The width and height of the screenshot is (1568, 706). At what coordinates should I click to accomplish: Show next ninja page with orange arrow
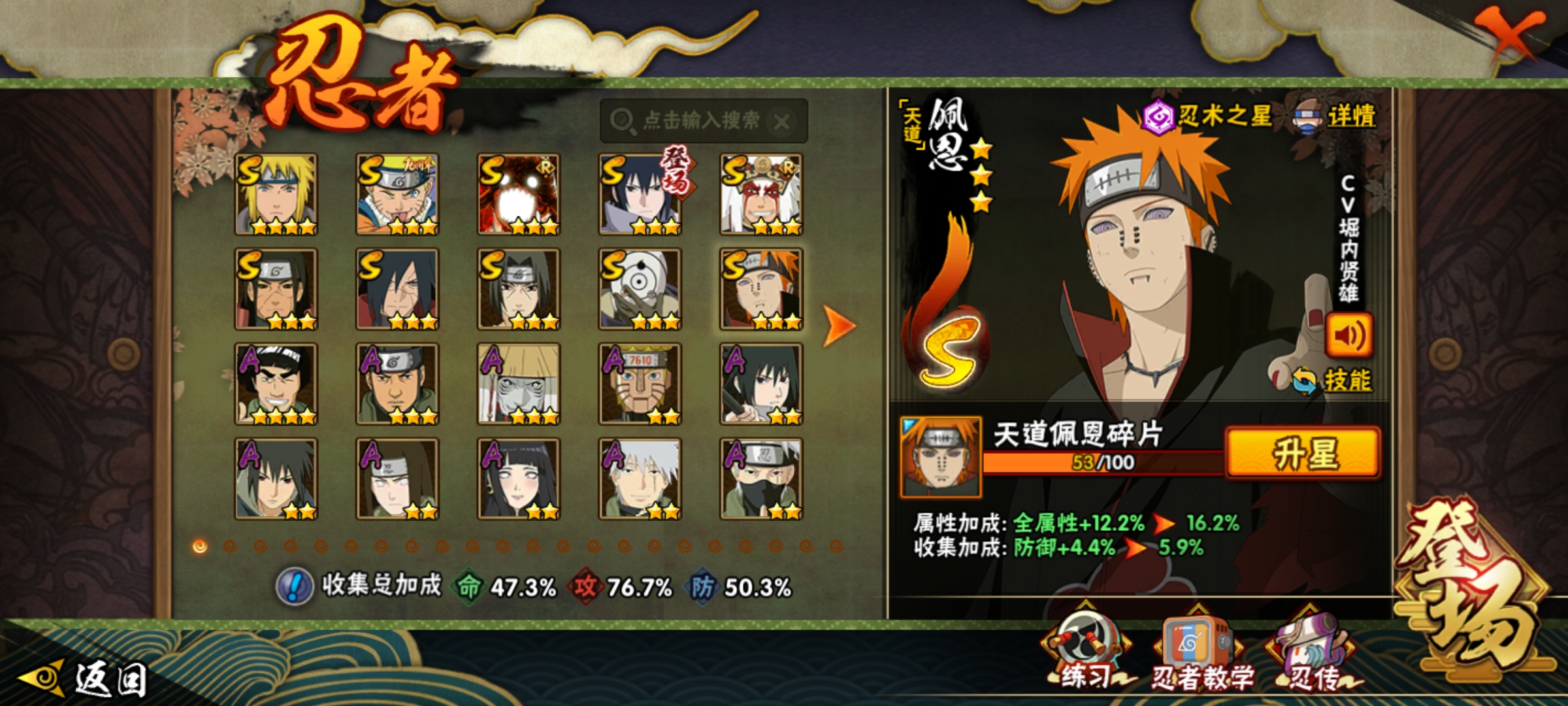coord(839,325)
